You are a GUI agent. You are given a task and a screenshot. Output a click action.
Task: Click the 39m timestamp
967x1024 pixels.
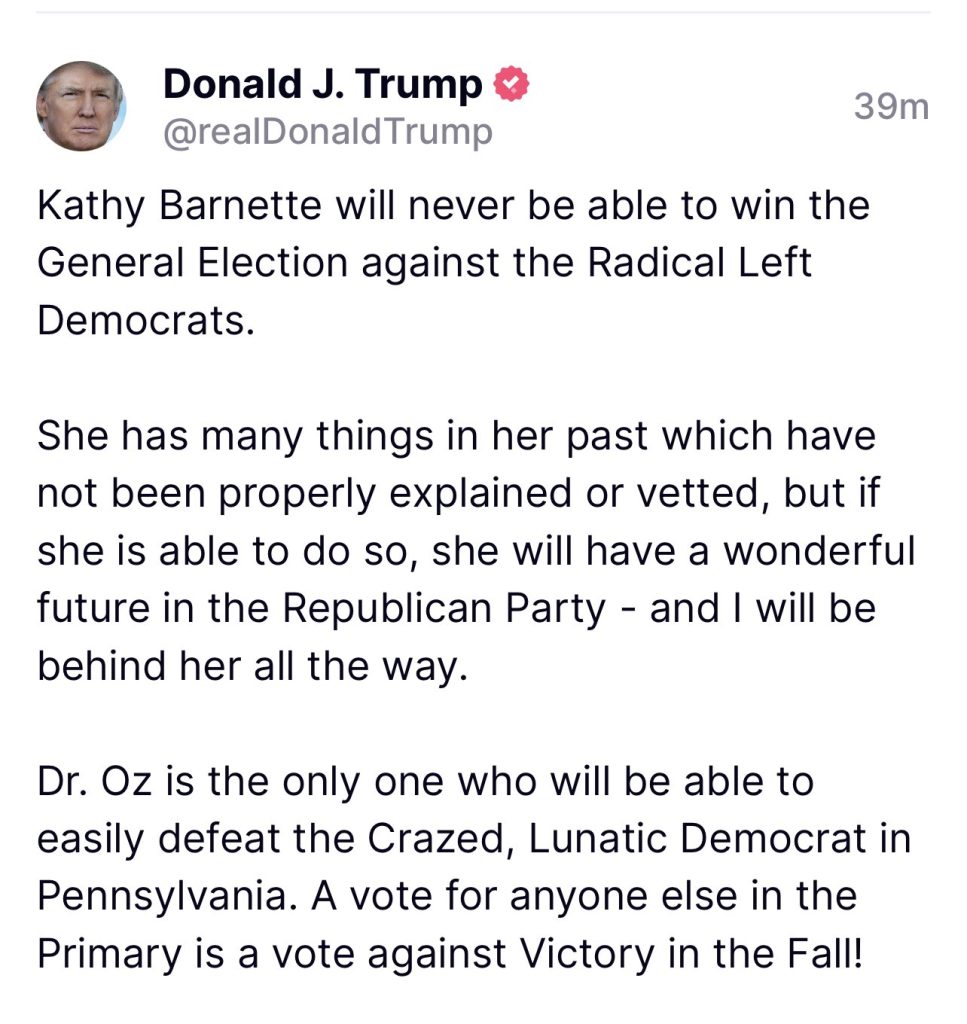click(x=891, y=106)
